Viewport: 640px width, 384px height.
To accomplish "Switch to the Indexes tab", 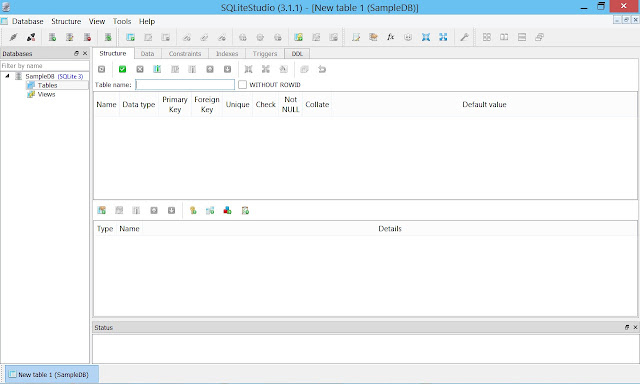I will pyautogui.click(x=227, y=53).
